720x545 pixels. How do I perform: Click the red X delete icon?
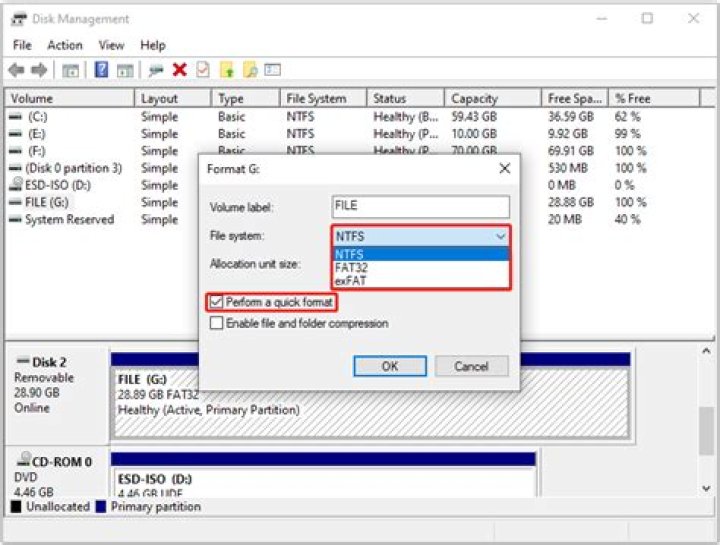coord(180,70)
